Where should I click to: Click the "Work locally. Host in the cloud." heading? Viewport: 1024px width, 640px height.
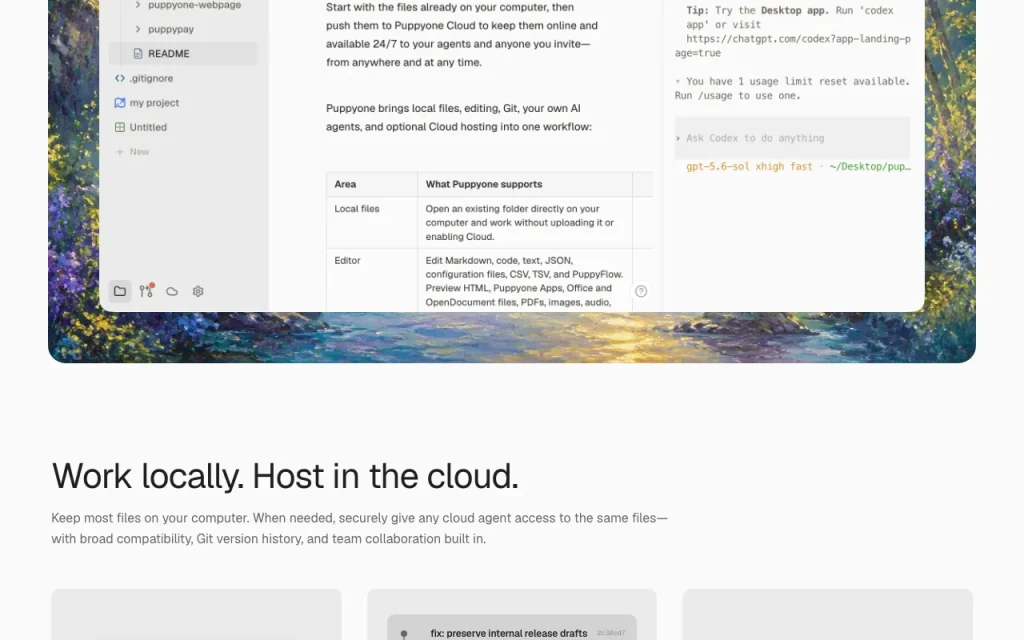(x=285, y=475)
